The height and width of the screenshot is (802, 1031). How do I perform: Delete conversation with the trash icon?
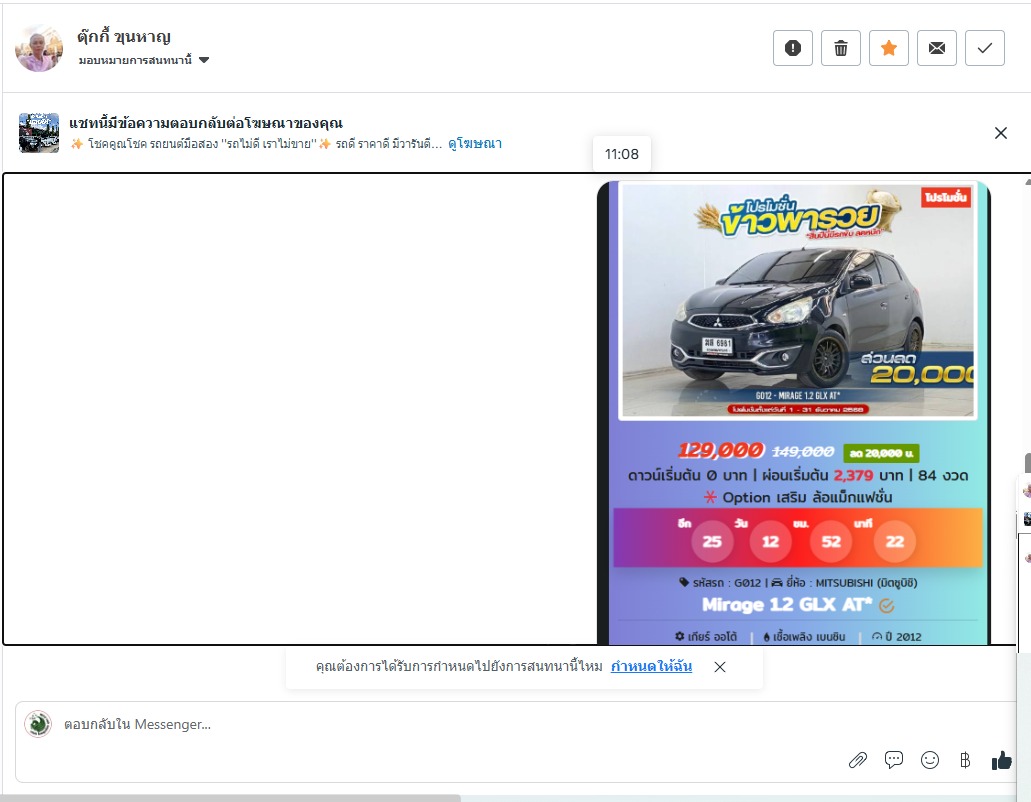point(840,48)
